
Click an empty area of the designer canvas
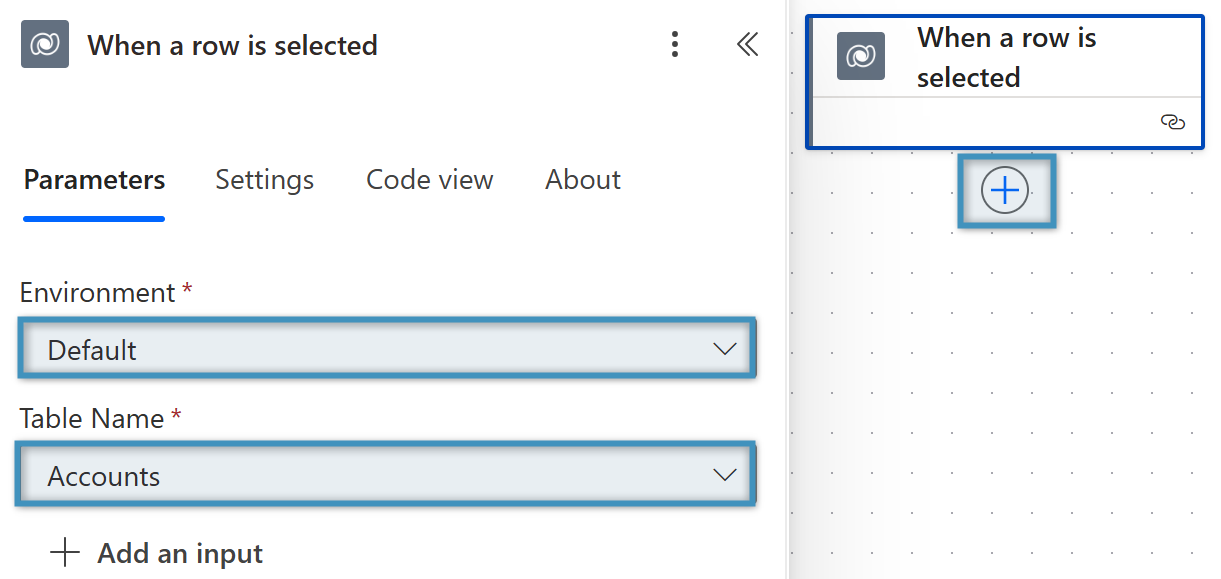point(1000,400)
